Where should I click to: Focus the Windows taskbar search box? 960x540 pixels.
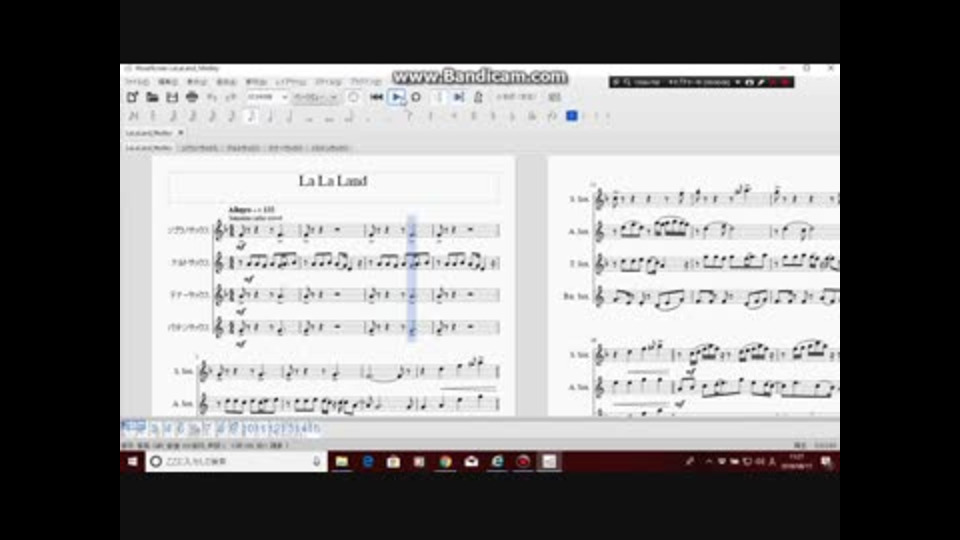pyautogui.click(x=236, y=462)
